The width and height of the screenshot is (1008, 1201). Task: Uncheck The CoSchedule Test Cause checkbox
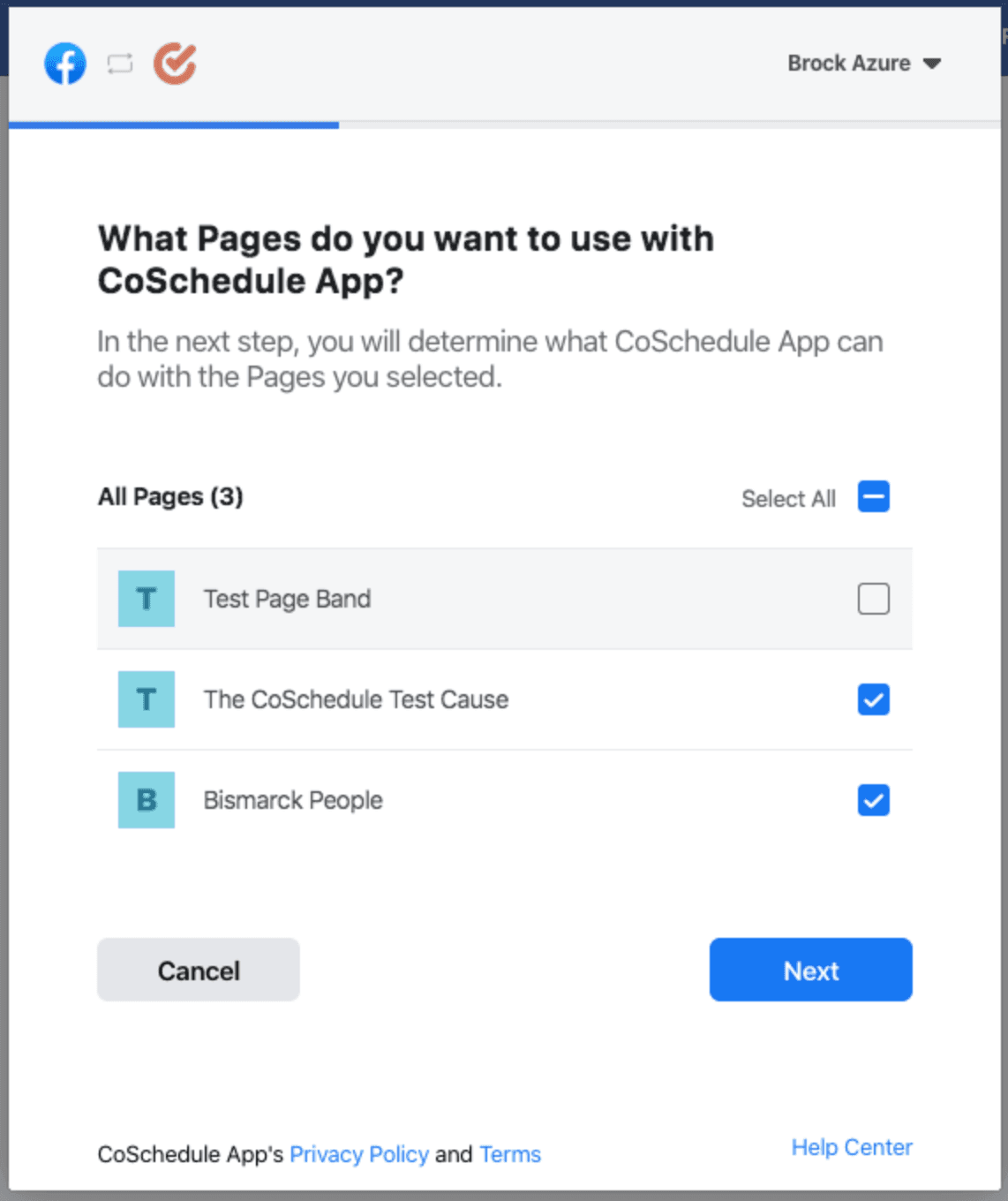(874, 699)
